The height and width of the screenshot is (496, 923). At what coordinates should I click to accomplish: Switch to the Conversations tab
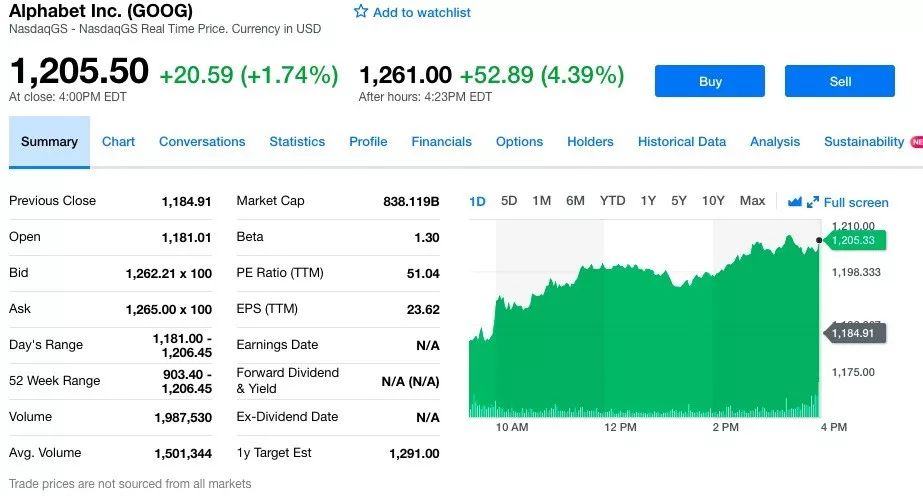tap(202, 142)
